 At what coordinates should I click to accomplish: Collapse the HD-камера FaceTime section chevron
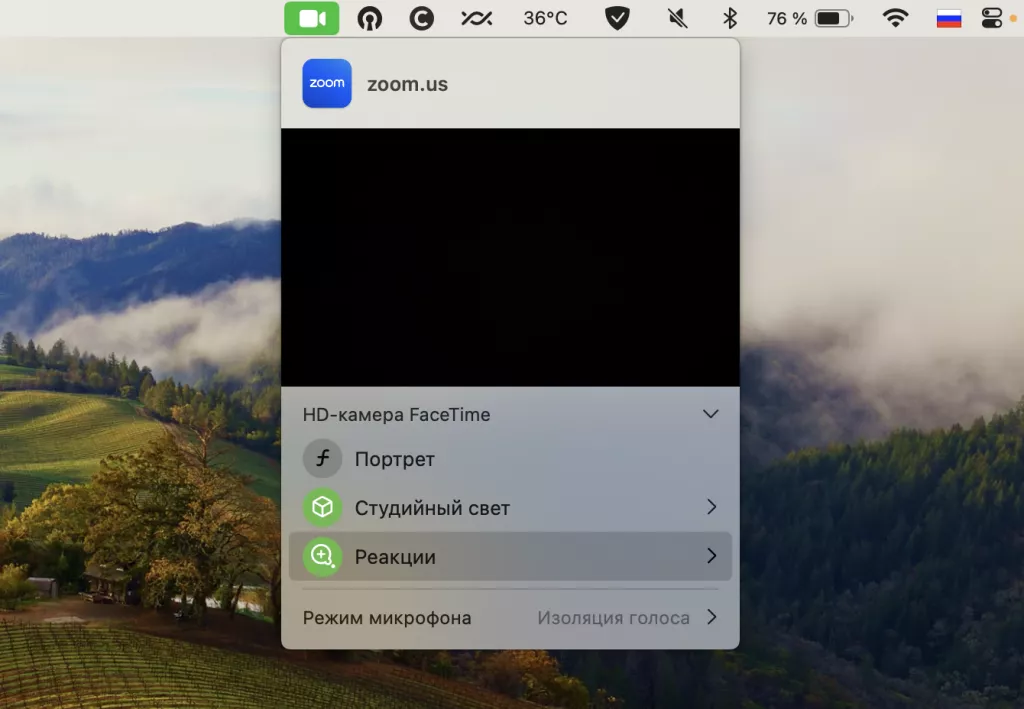point(711,413)
